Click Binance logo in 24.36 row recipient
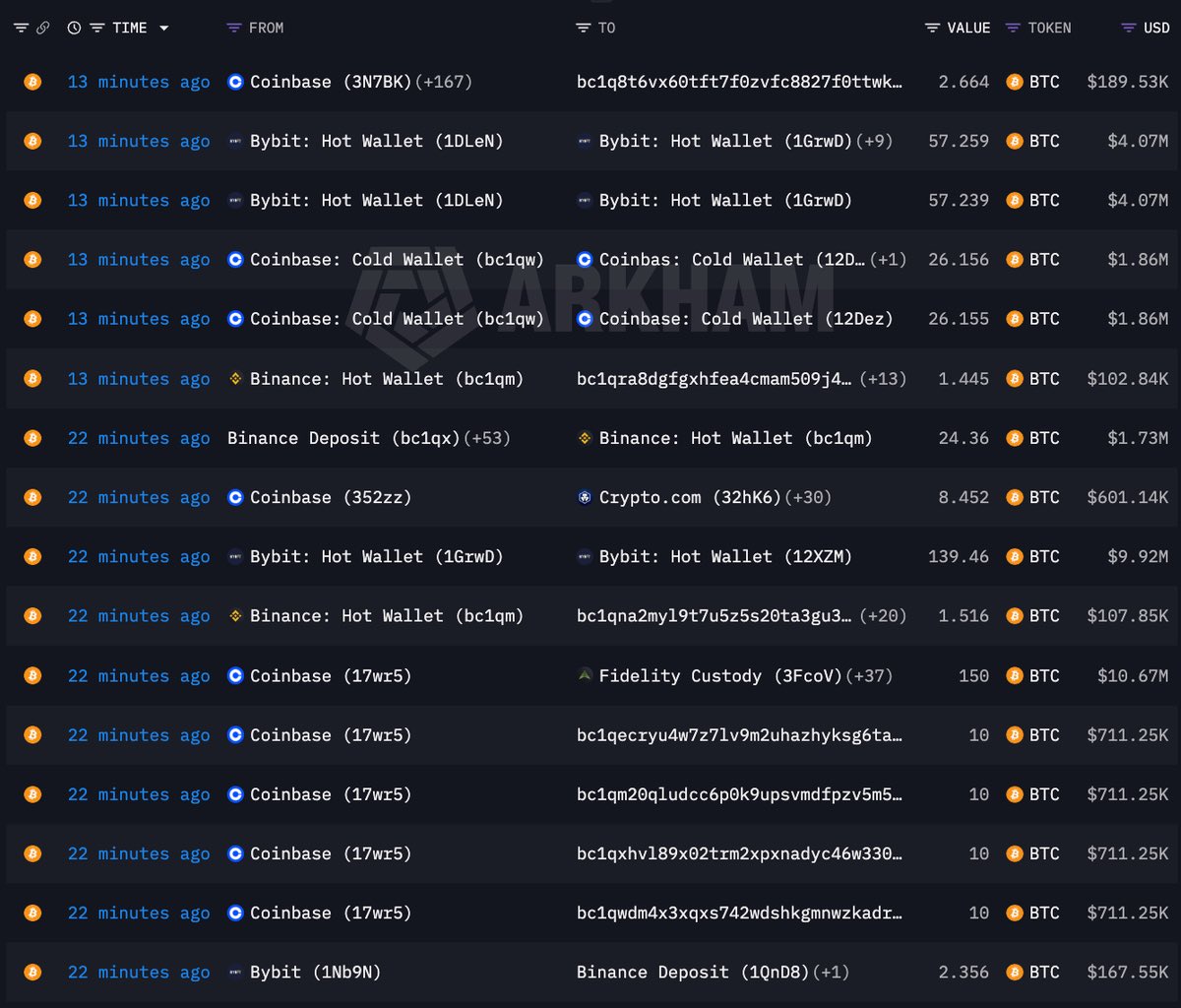1181x1008 pixels. click(x=585, y=438)
